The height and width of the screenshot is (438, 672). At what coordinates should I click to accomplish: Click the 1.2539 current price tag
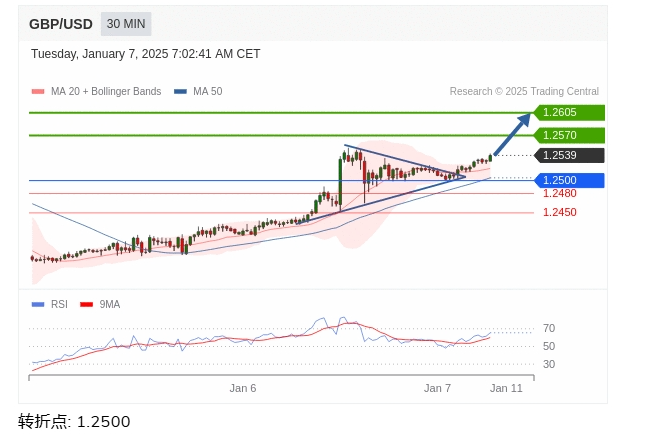click(x=569, y=155)
